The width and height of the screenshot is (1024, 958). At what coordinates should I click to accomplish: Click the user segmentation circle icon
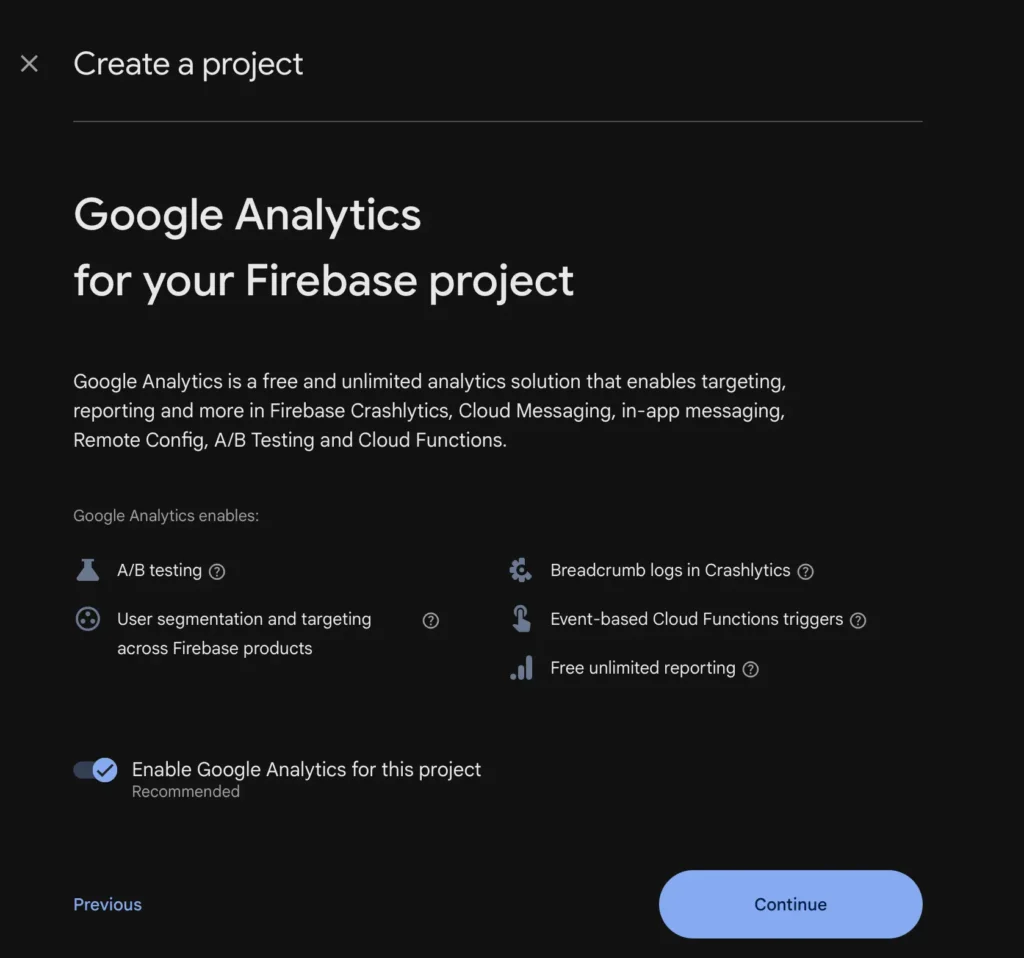[x=88, y=619]
